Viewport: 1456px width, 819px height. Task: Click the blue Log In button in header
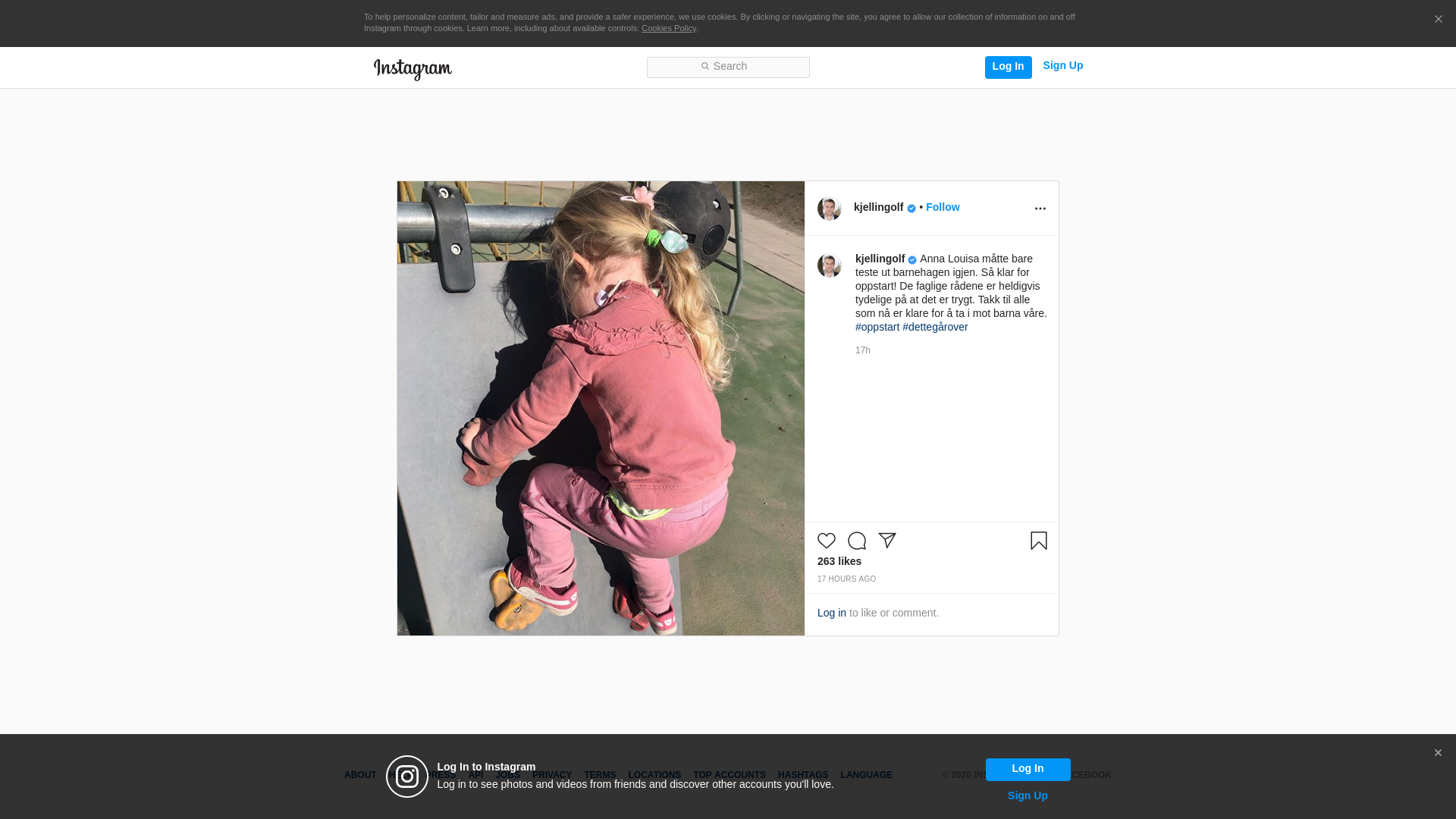coord(1008,67)
